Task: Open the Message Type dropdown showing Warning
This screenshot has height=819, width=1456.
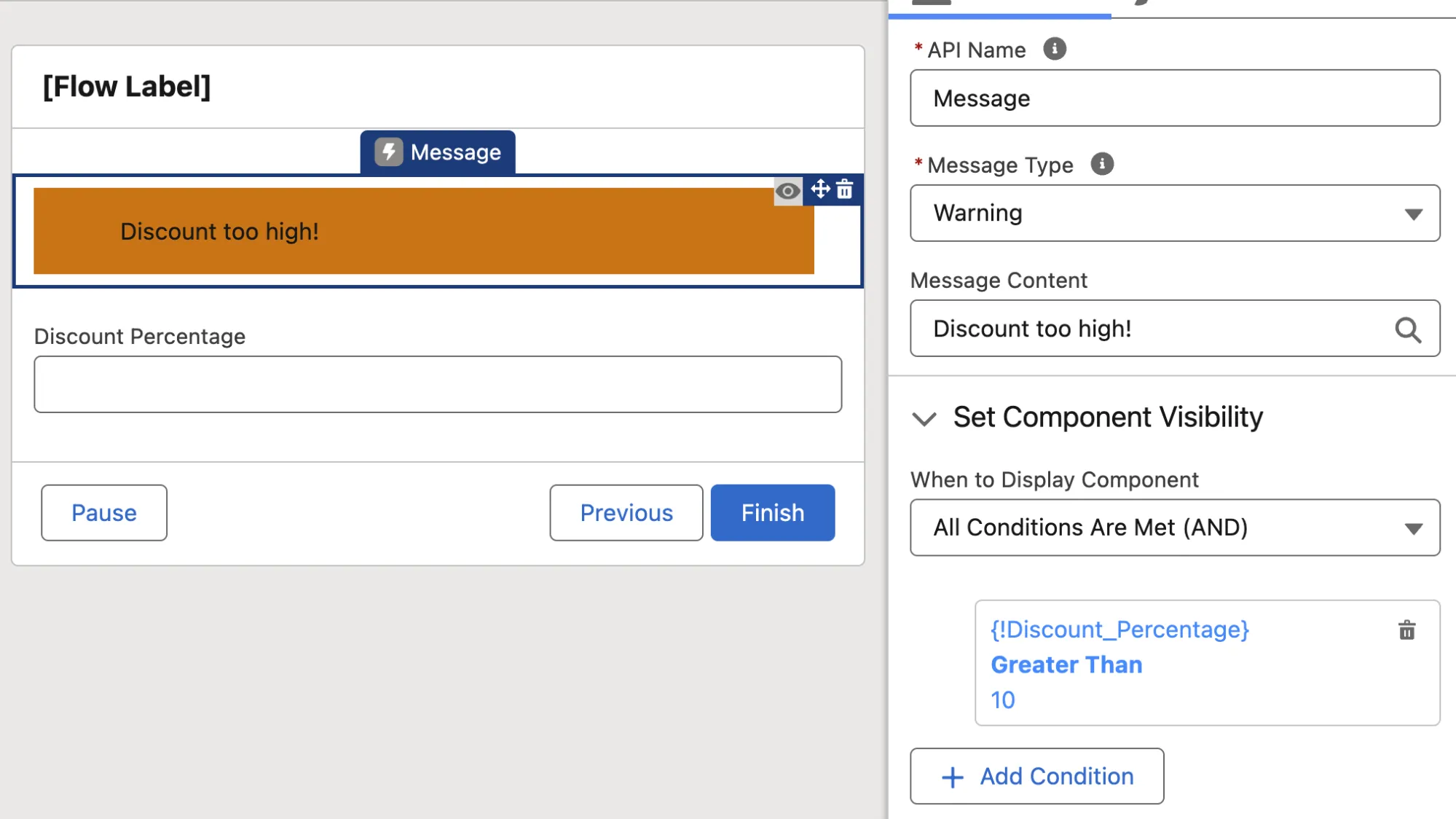Action: (x=1173, y=213)
